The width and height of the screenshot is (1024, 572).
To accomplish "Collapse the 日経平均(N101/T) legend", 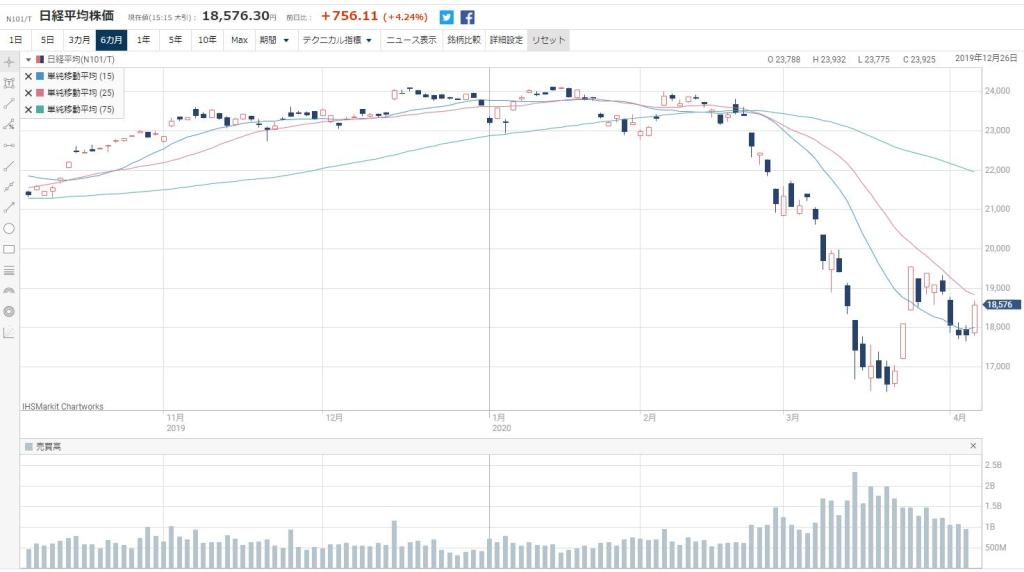I will click(28, 60).
